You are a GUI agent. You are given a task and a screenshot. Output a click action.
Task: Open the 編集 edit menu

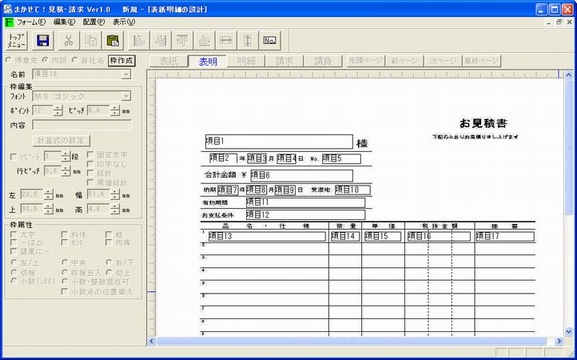64,22
